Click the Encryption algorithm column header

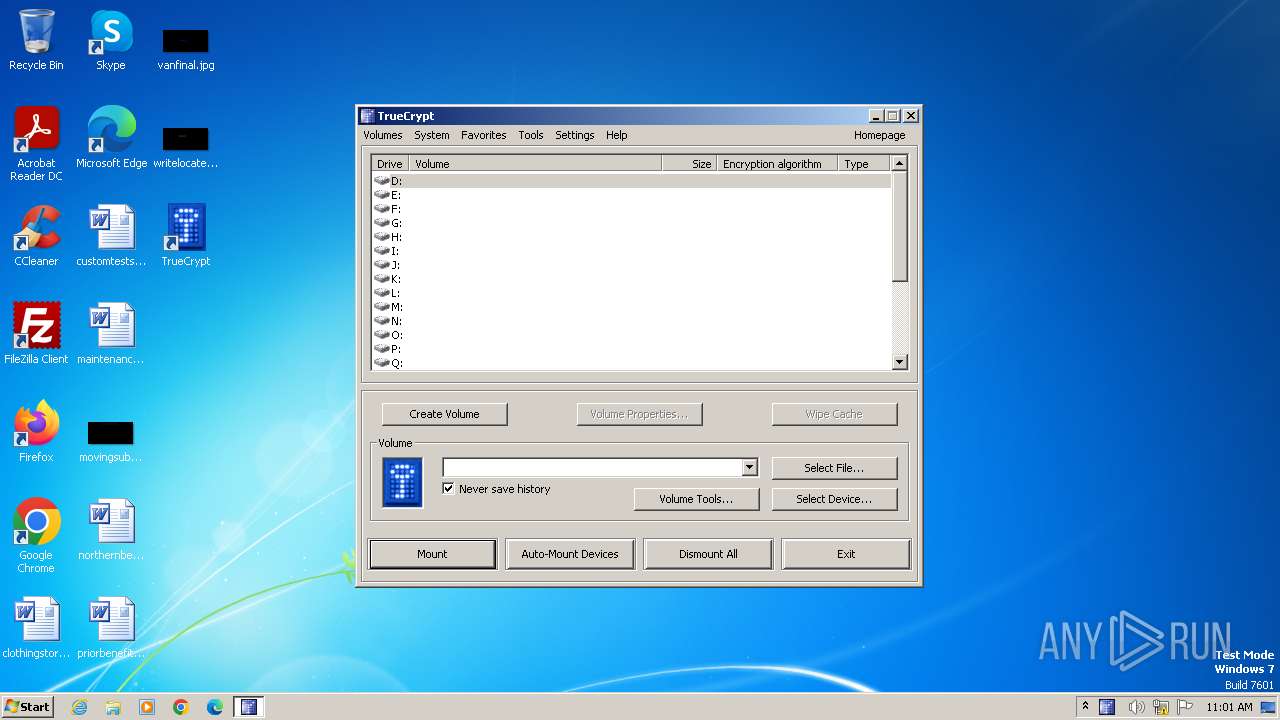pyautogui.click(x=777, y=163)
